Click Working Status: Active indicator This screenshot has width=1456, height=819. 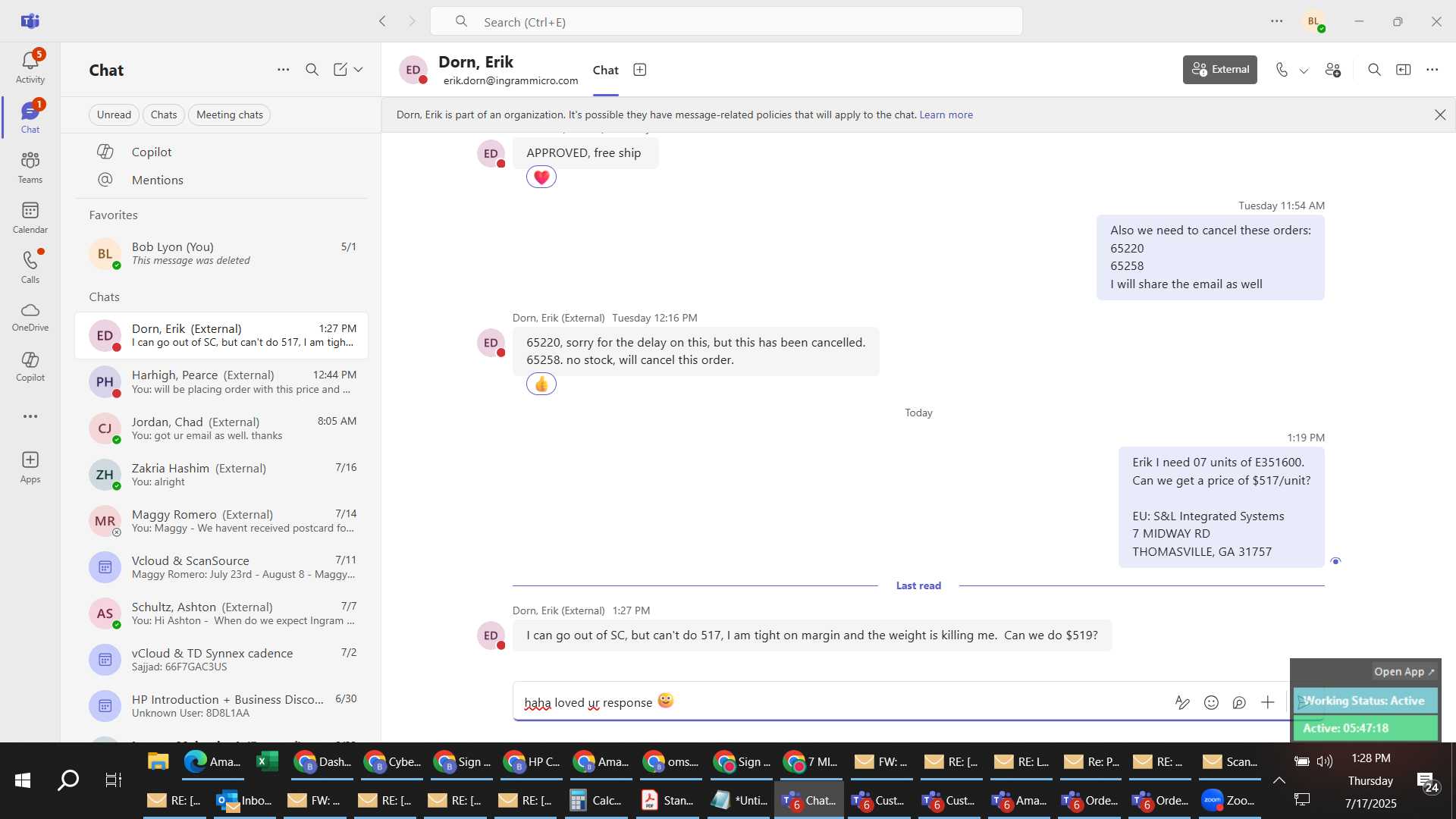point(1365,701)
